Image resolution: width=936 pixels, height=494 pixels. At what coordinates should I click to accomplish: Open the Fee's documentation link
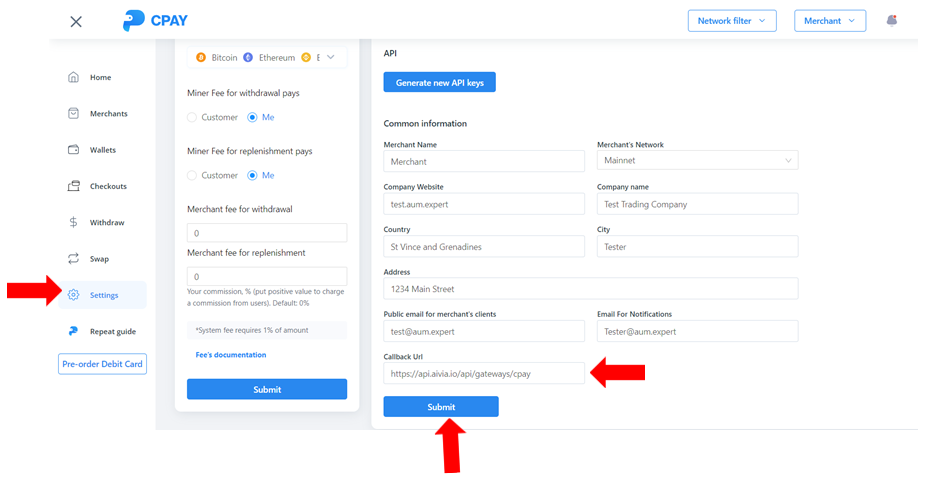[230, 355]
